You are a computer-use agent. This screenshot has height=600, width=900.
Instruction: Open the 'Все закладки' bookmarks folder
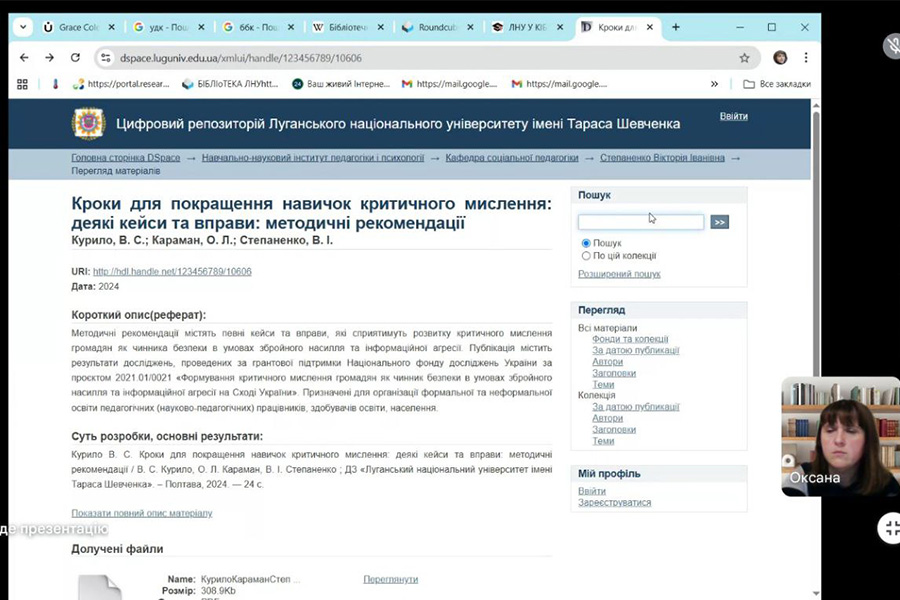point(776,84)
